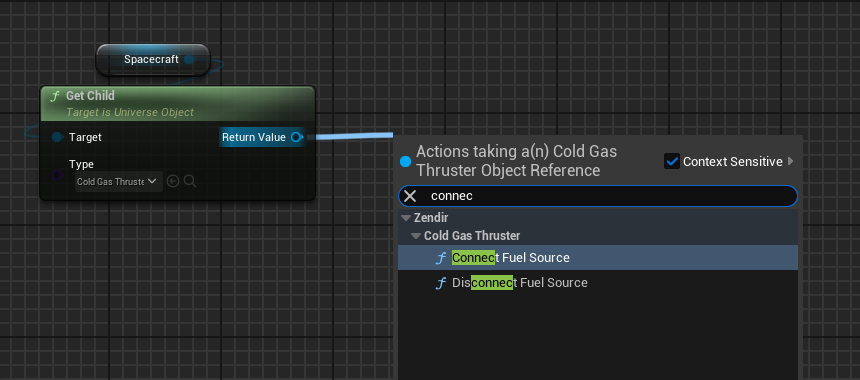Open the Type dropdown showing Cold Gas Thruster
Viewport: 860px width, 380px height.
(118, 182)
